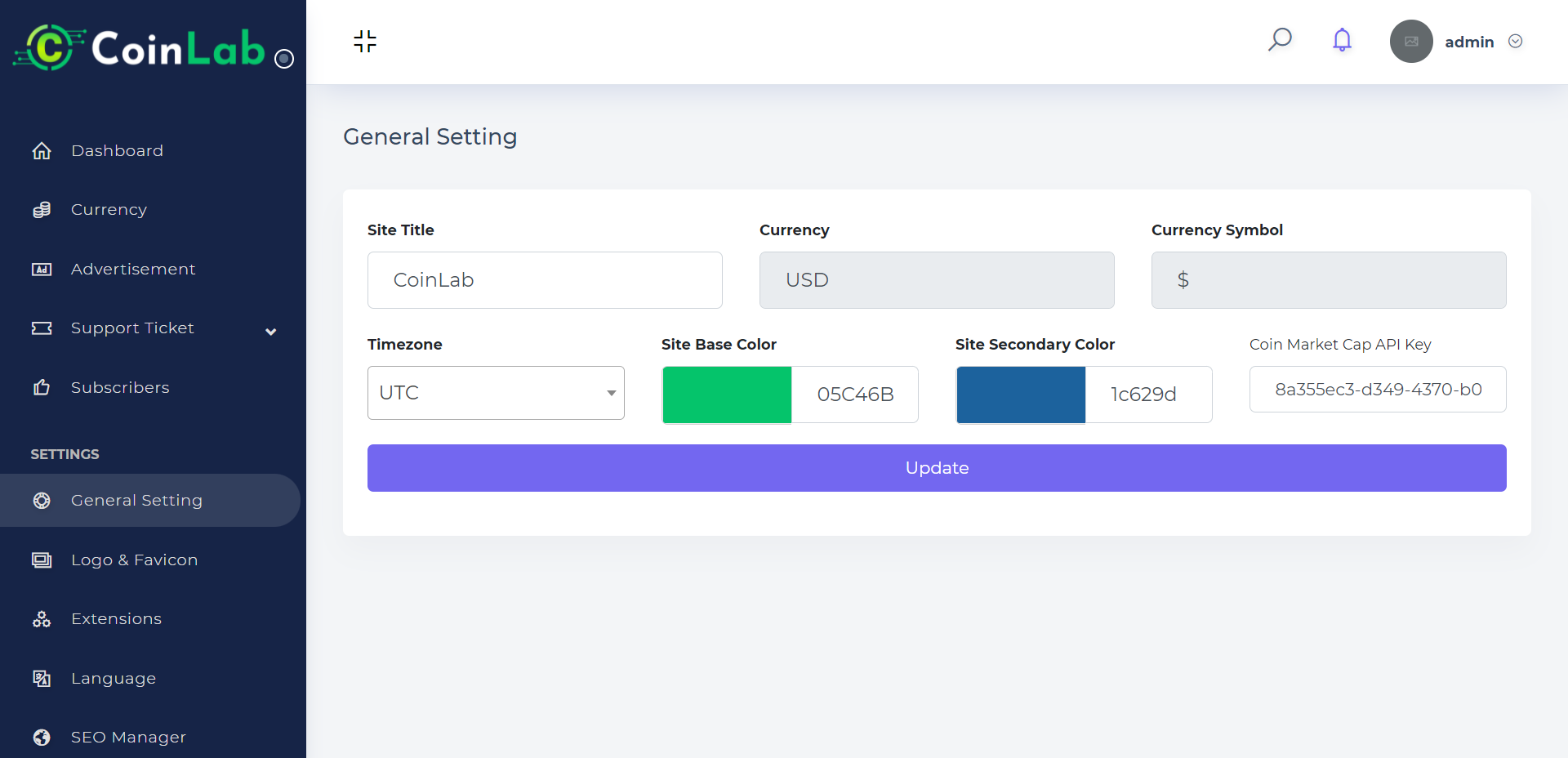Open the Logo & Favicon menu item

(x=134, y=560)
